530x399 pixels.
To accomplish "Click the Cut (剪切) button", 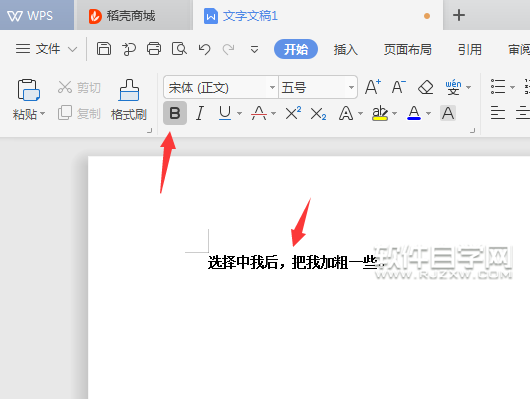I will click(x=79, y=88).
